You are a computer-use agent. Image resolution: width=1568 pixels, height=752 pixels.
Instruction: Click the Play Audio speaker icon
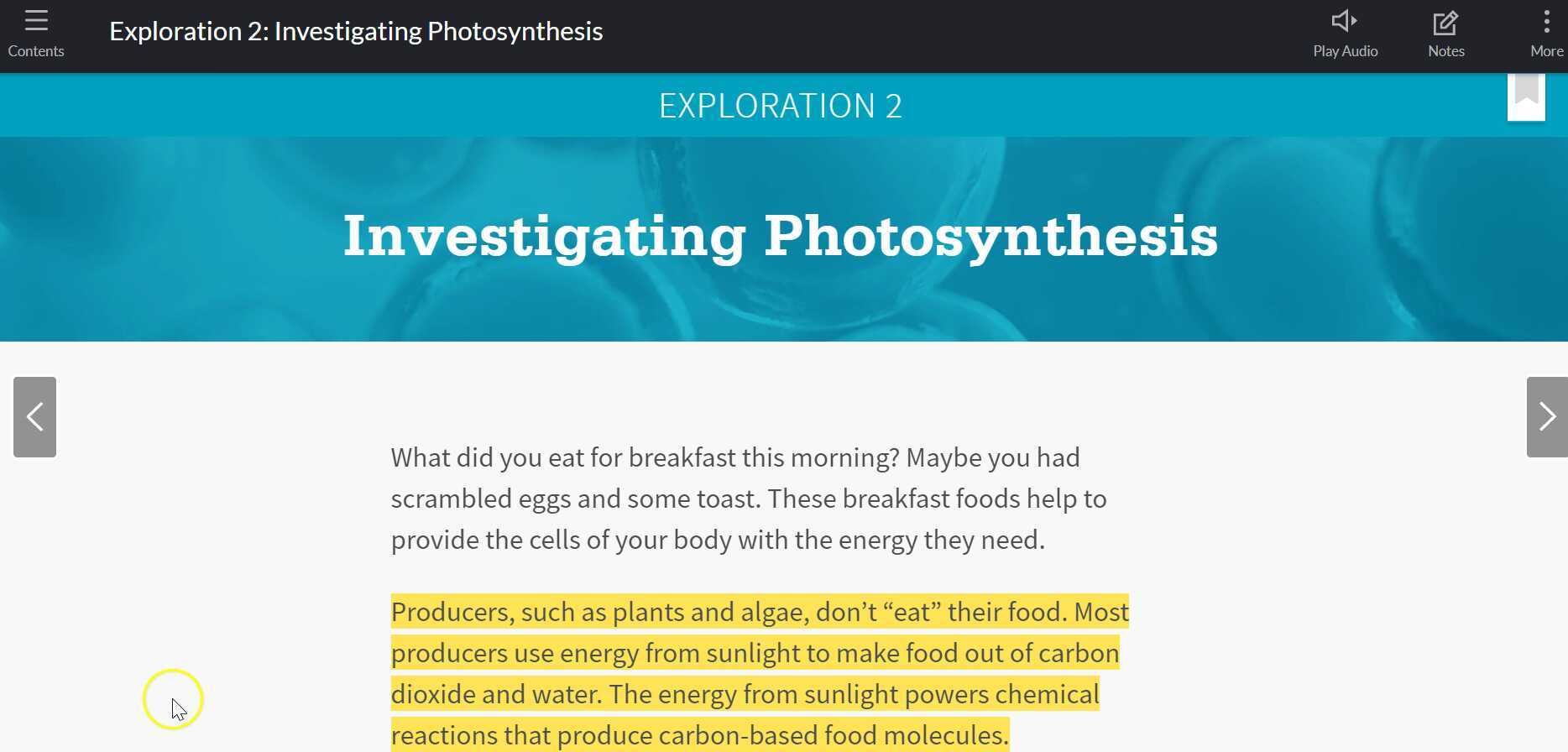[1345, 21]
